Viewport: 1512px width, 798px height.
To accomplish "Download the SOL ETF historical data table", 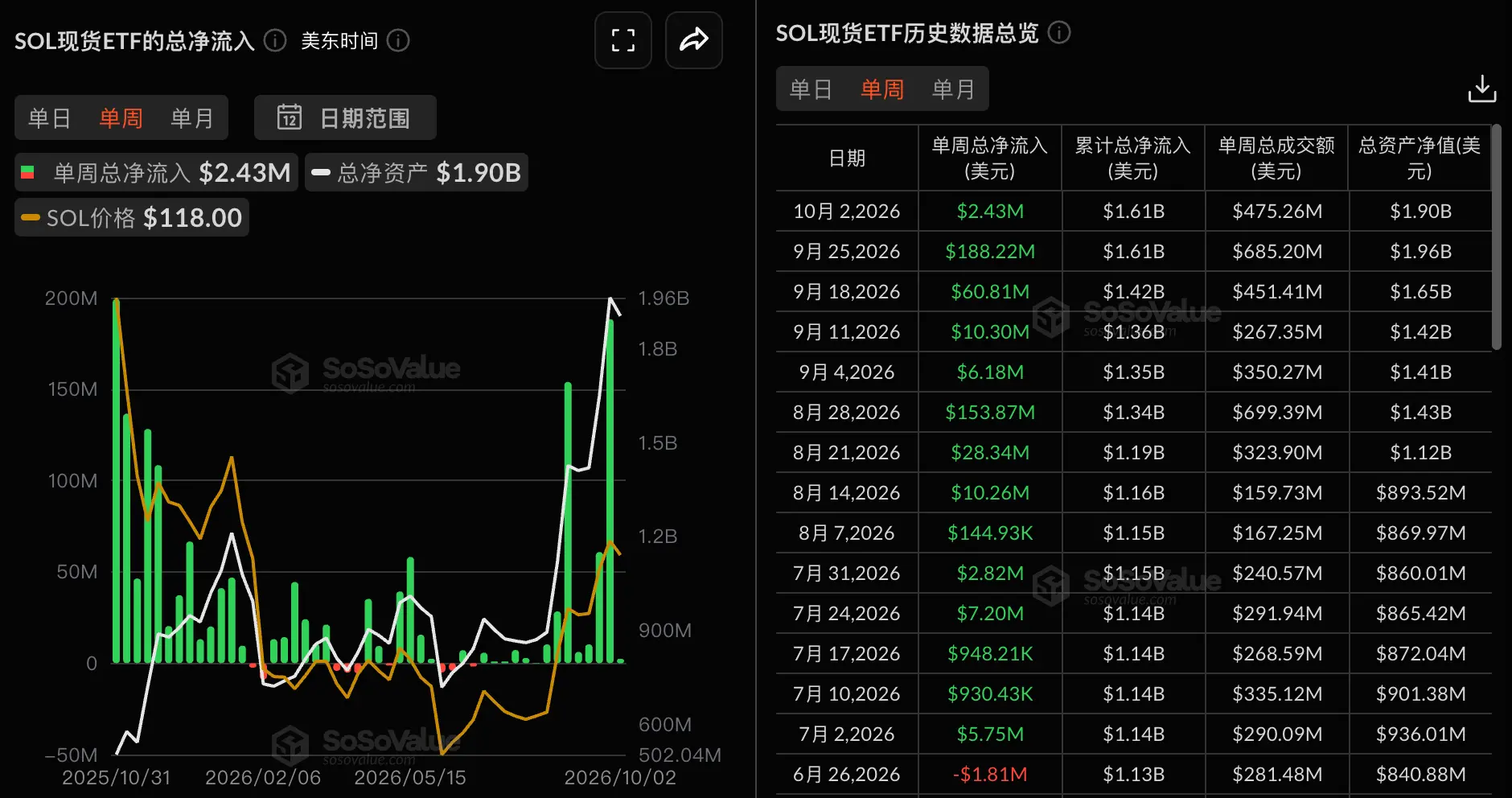I will tap(1482, 88).
